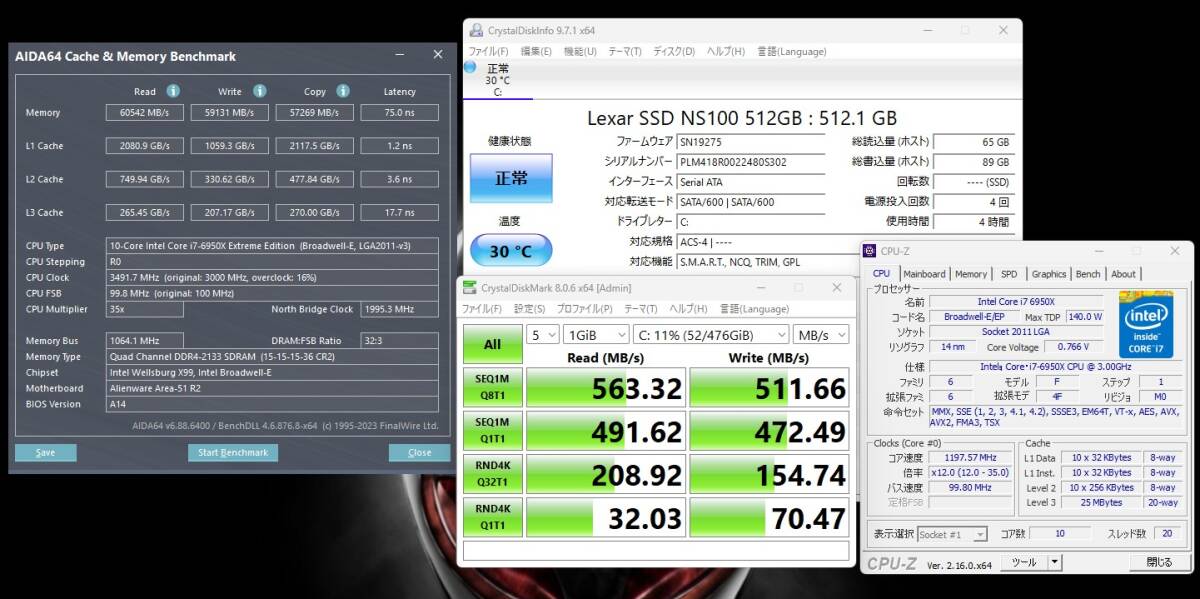Viewport: 1200px width, 599px height.
Task: Run the SEQ1M Q1T1 test
Action: click(x=492, y=431)
